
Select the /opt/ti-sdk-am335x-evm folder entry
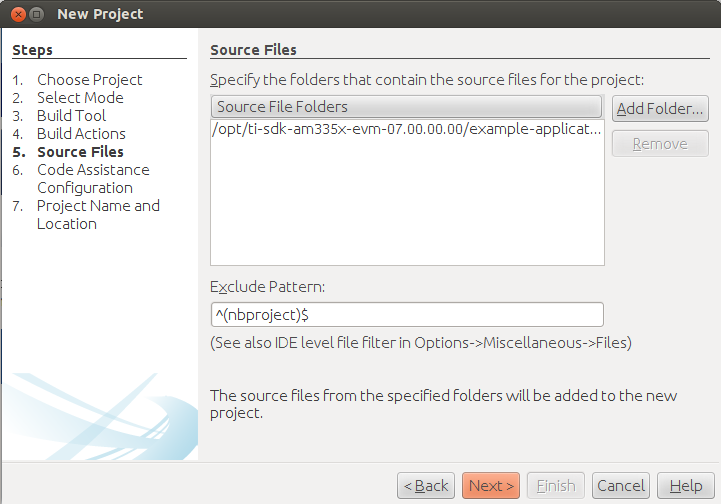tap(406, 129)
